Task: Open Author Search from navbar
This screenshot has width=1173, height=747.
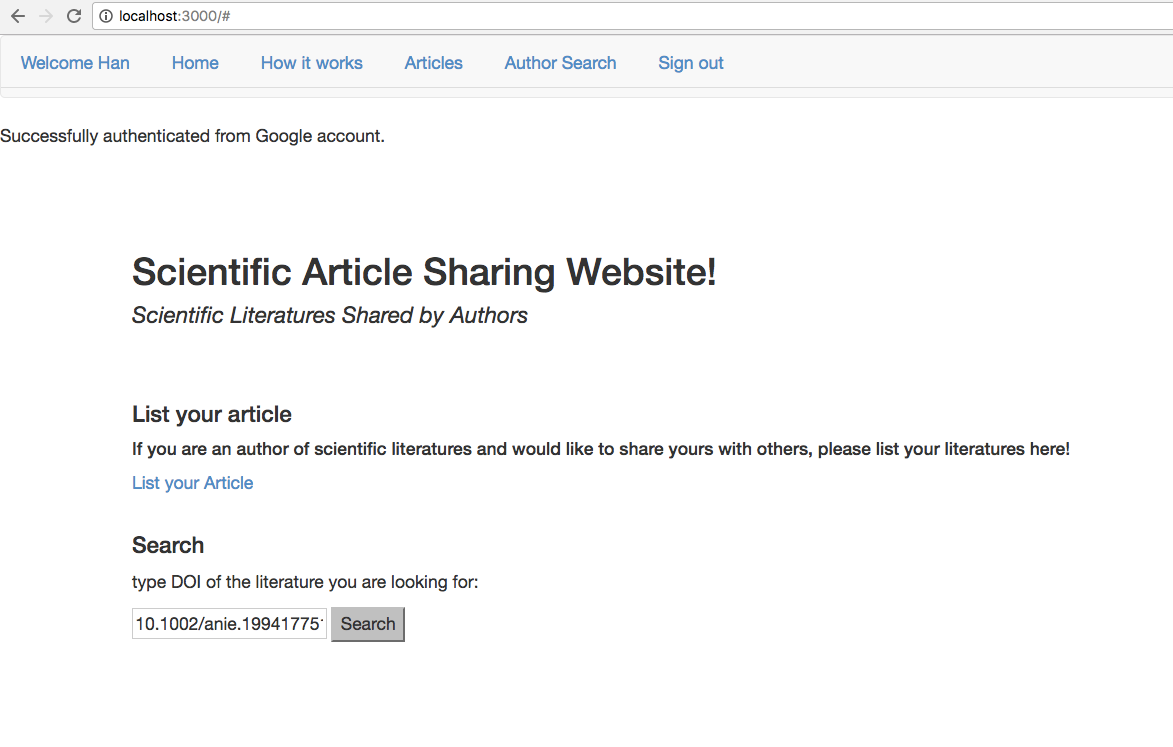Action: (560, 63)
